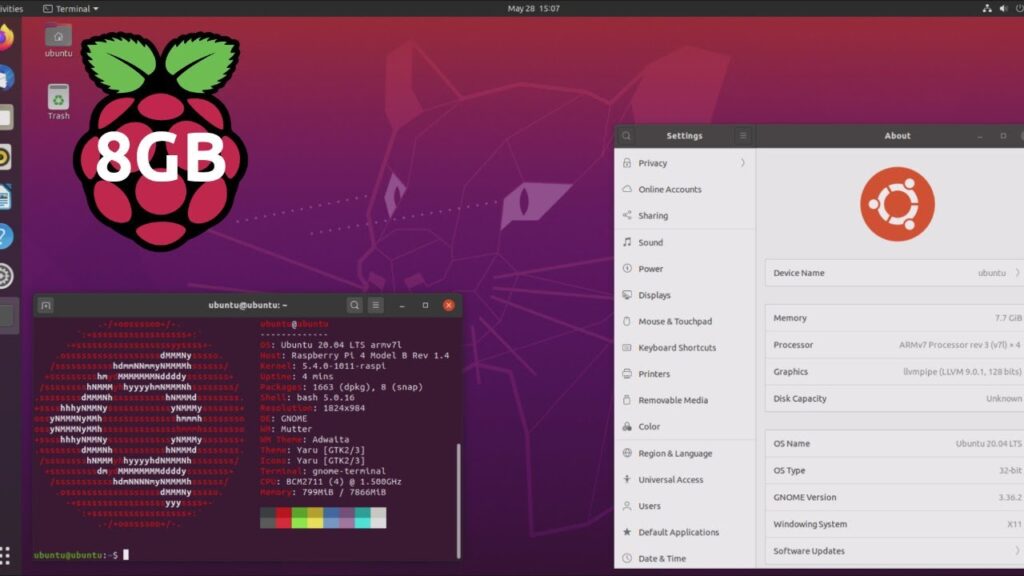Open new tab in terminal window
Image resolution: width=1024 pixels, height=576 pixels.
click(x=45, y=305)
